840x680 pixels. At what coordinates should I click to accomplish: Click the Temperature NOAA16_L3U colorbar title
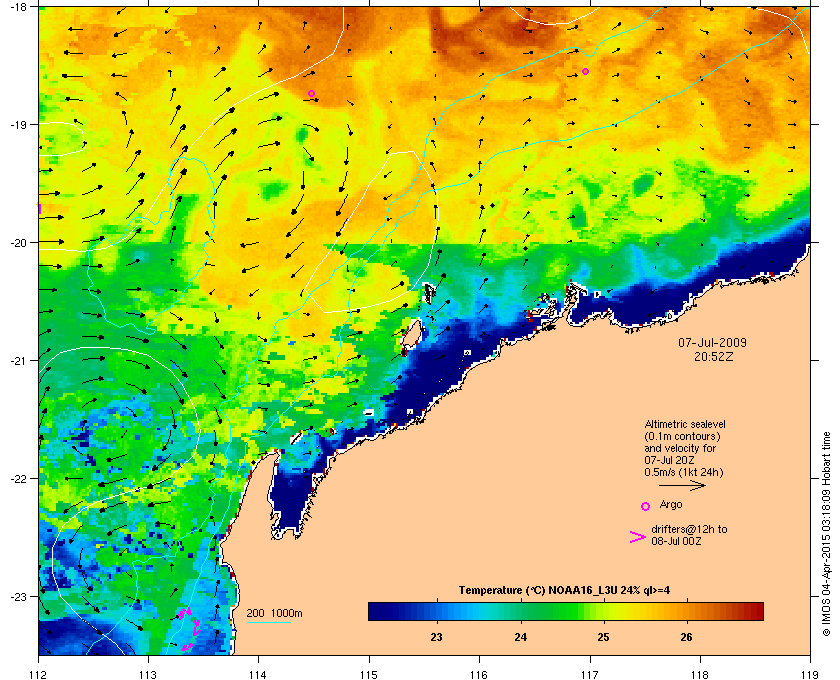(x=564, y=590)
